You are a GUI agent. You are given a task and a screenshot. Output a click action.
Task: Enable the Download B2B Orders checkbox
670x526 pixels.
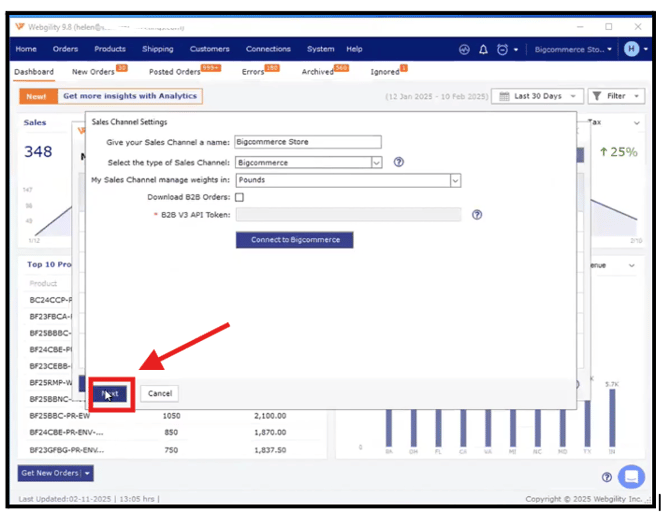pos(239,197)
